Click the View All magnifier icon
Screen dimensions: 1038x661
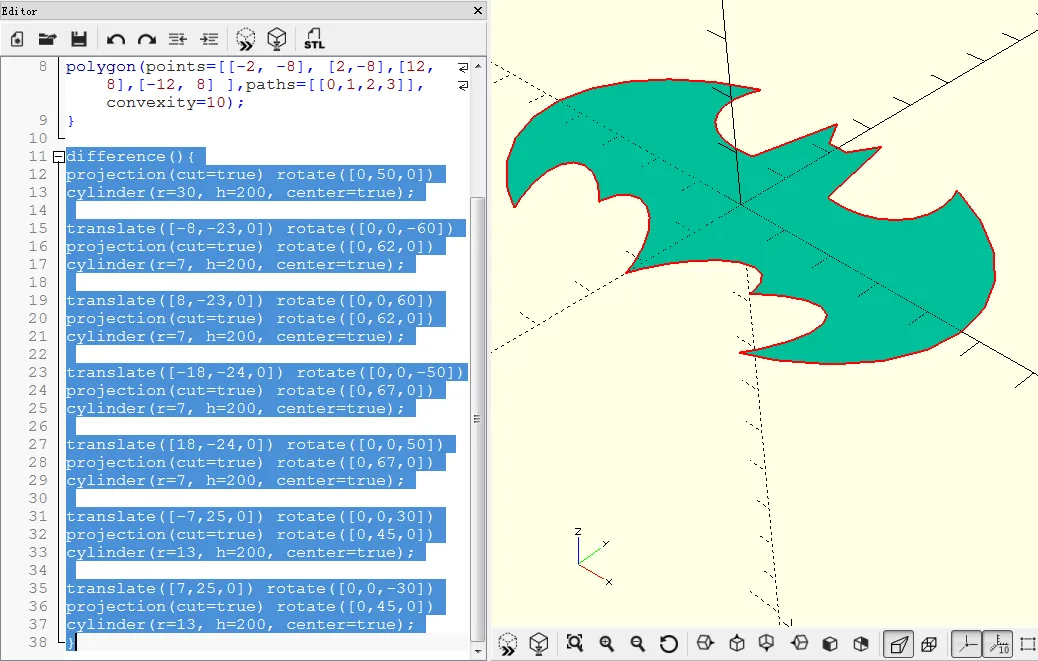(x=575, y=643)
